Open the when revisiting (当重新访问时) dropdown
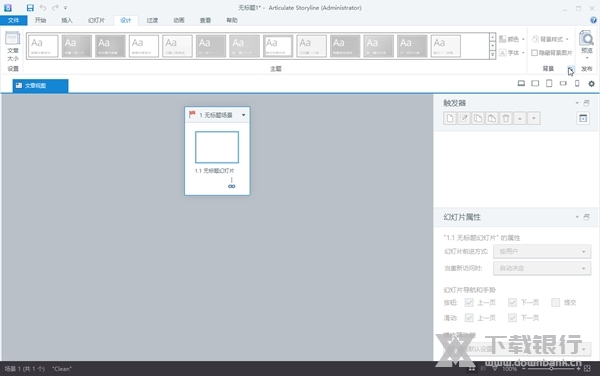Image resolution: width=600 pixels, height=376 pixels. click(542, 268)
